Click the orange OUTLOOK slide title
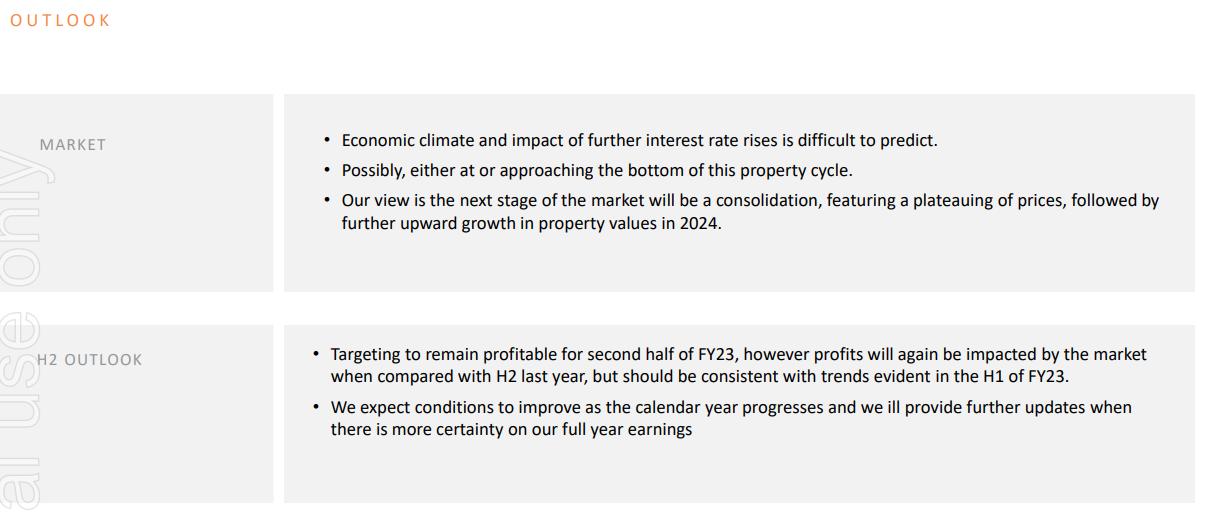 pyautogui.click(x=60, y=20)
